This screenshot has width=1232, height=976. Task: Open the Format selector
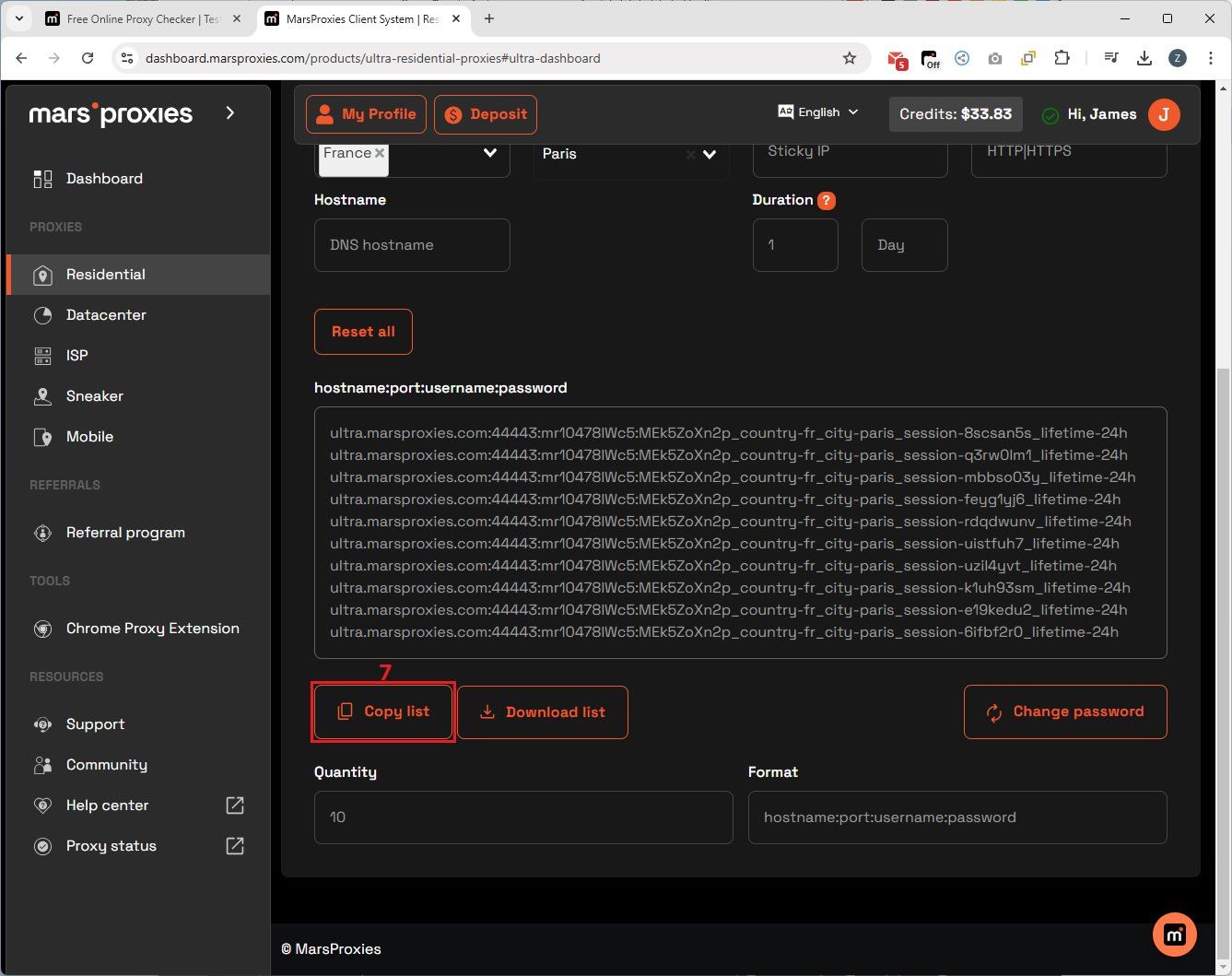coord(957,817)
